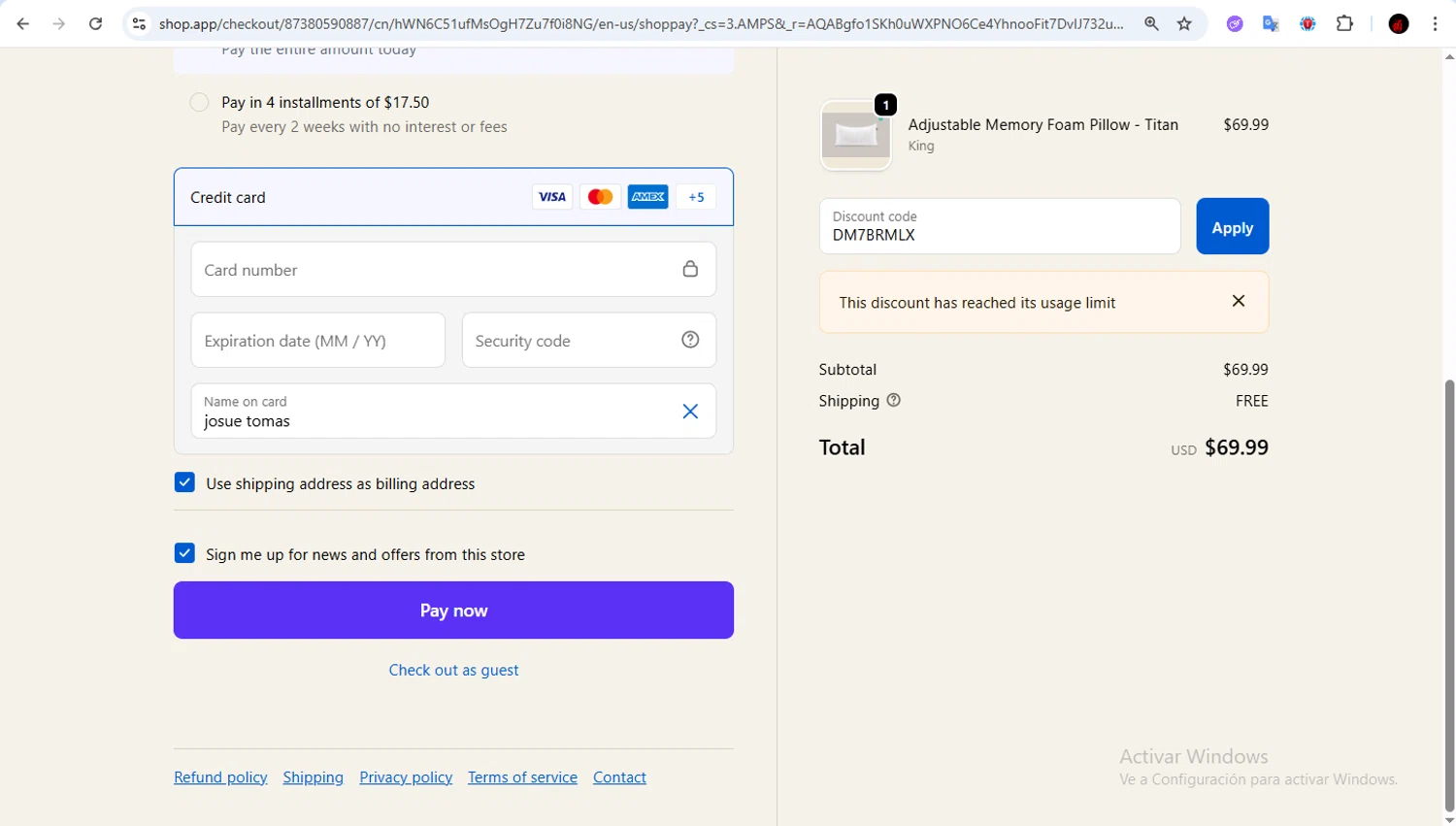Click the Pay now button

[x=453, y=611]
